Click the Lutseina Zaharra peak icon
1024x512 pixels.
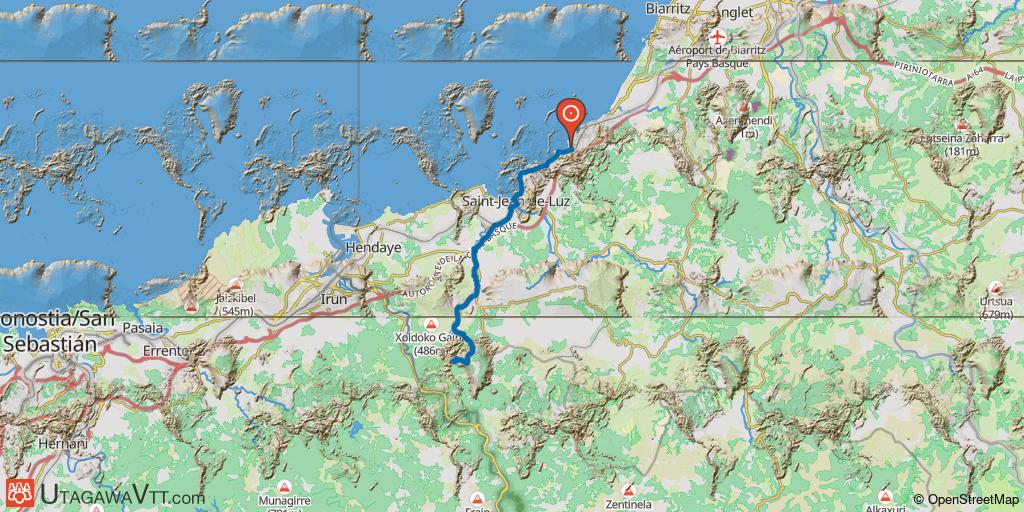tap(961, 125)
